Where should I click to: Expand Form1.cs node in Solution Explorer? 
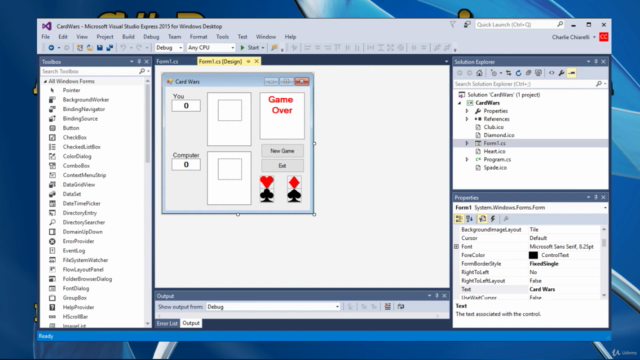467,143
